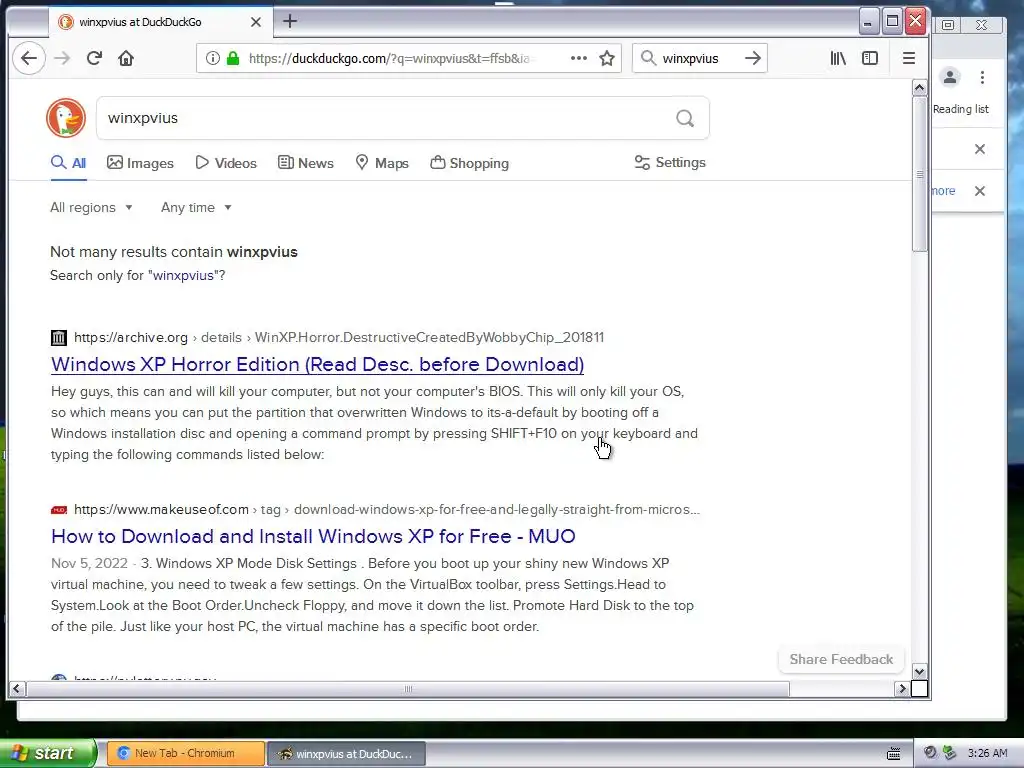Viewport: 1024px width, 768px height.
Task: Open the Chromium three-dot menu
Action: point(982,78)
